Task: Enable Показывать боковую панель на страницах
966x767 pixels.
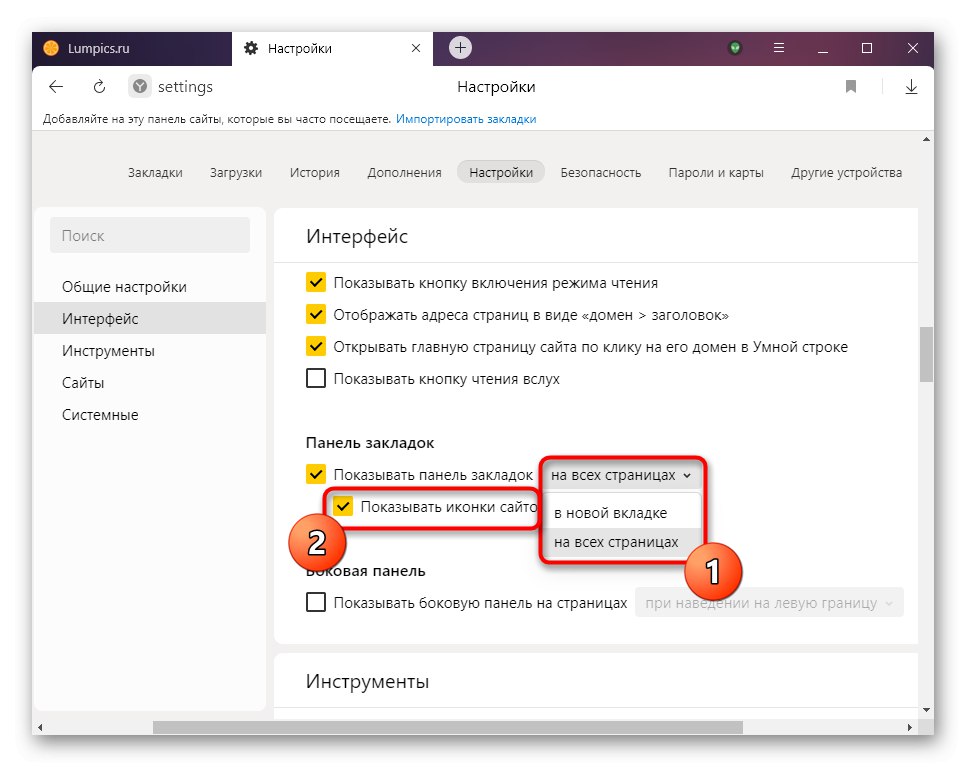Action: [316, 602]
